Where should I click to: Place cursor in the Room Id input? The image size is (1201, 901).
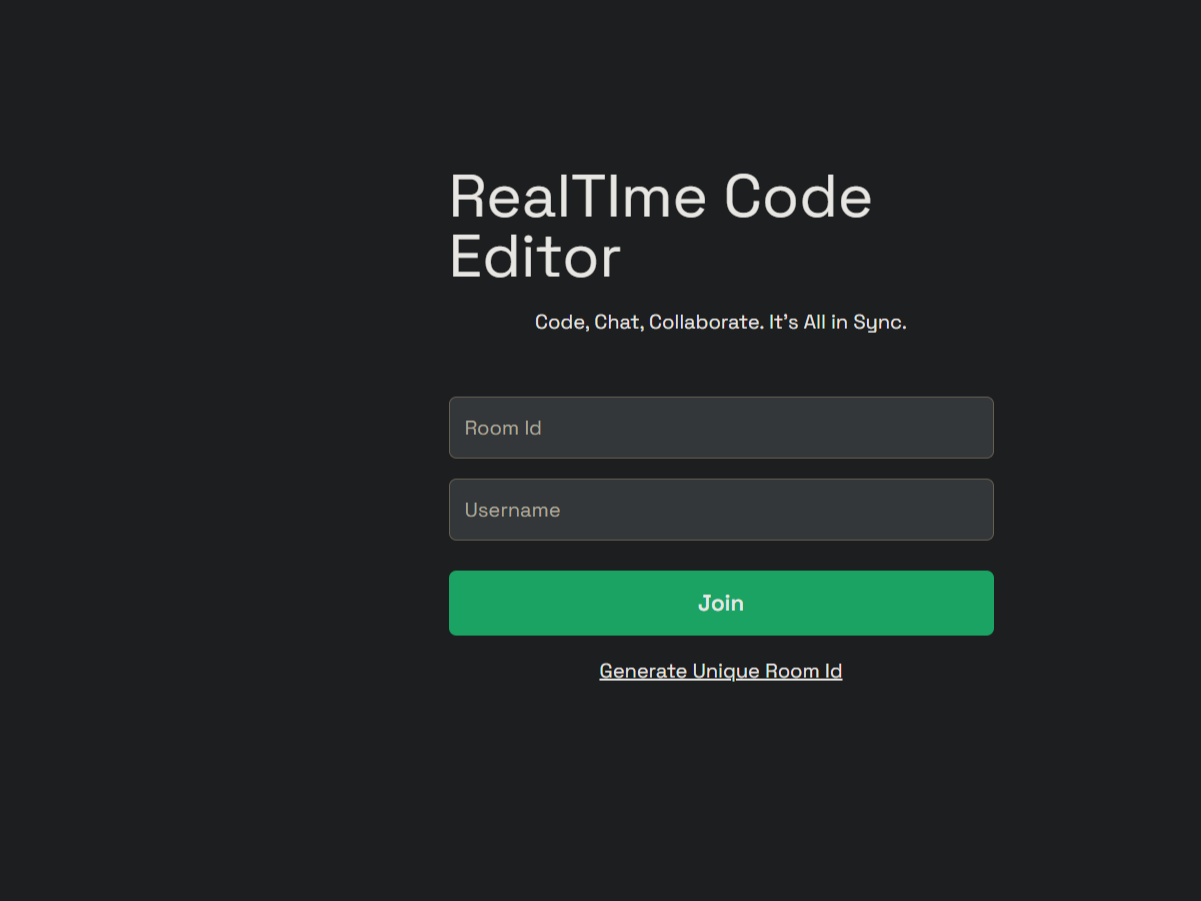pos(720,427)
